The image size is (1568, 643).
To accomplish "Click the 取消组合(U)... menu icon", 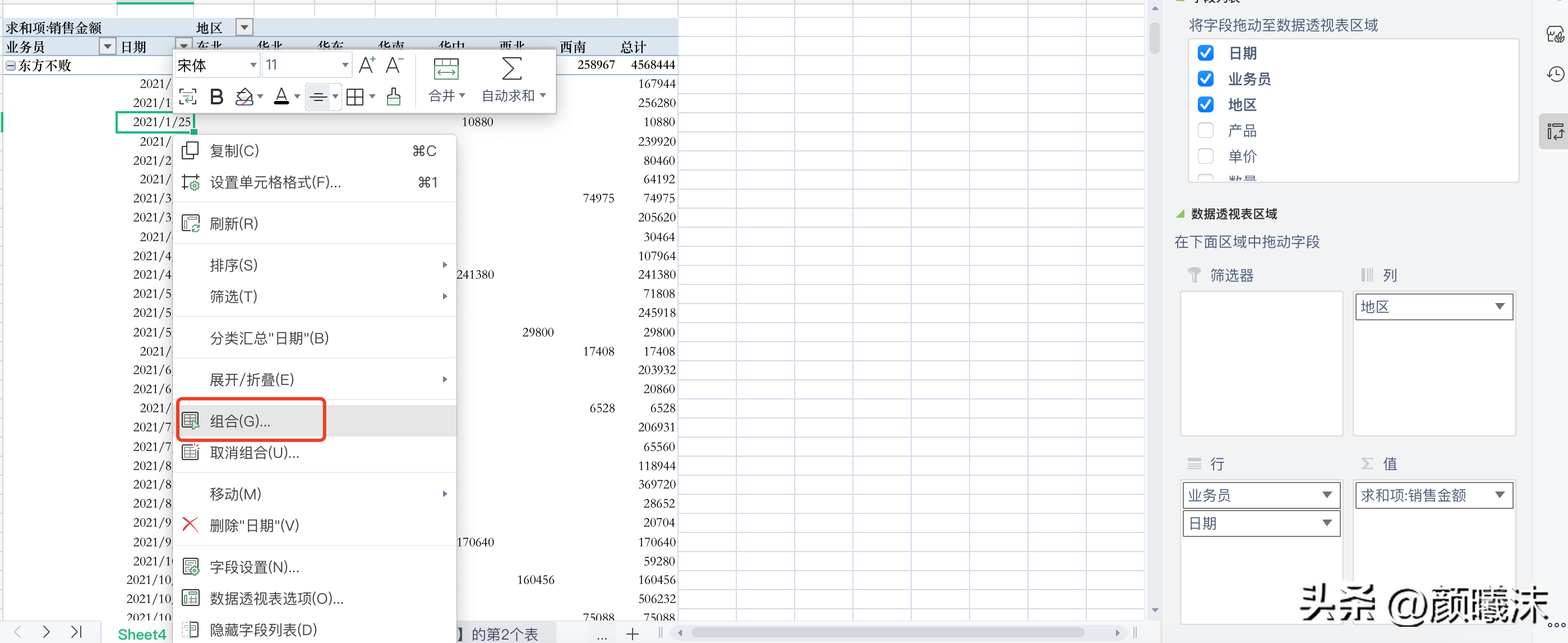I will pyautogui.click(x=191, y=452).
